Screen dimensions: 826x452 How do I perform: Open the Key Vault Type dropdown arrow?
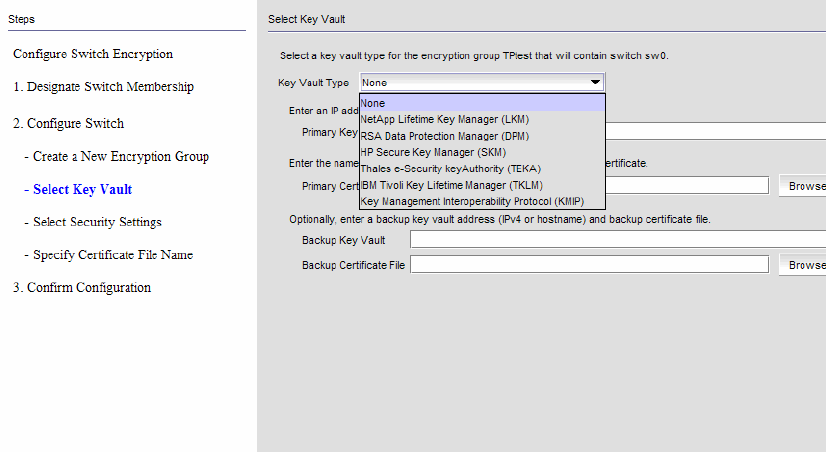(x=595, y=83)
